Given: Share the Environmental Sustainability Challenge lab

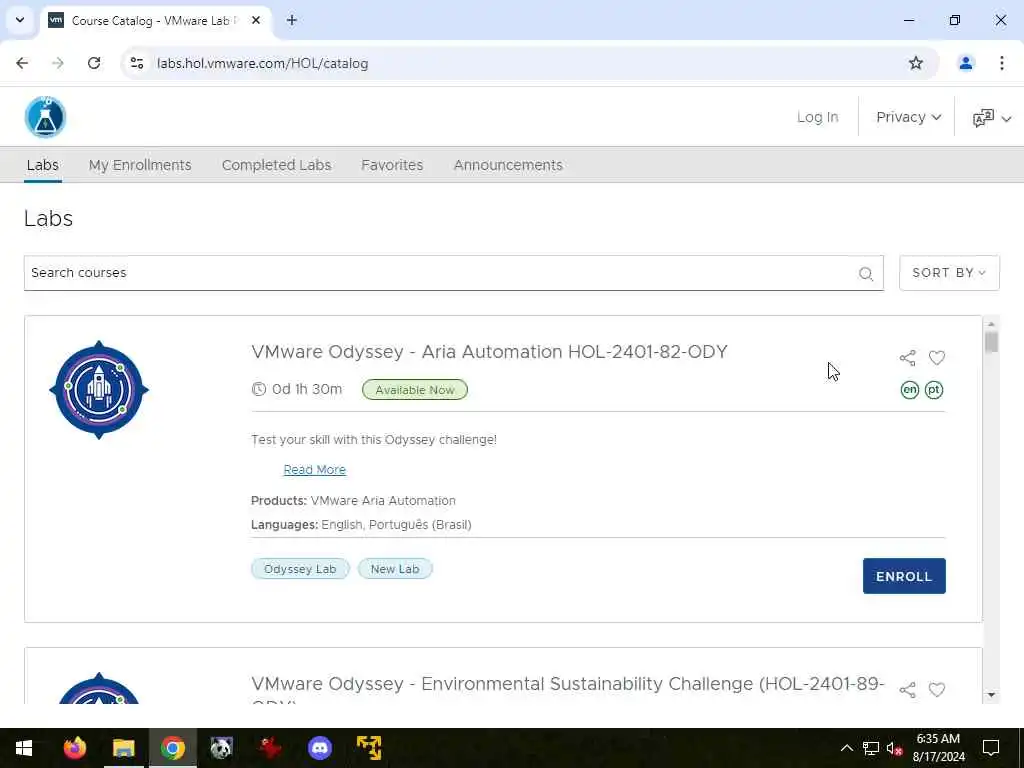Looking at the screenshot, I should point(907,690).
